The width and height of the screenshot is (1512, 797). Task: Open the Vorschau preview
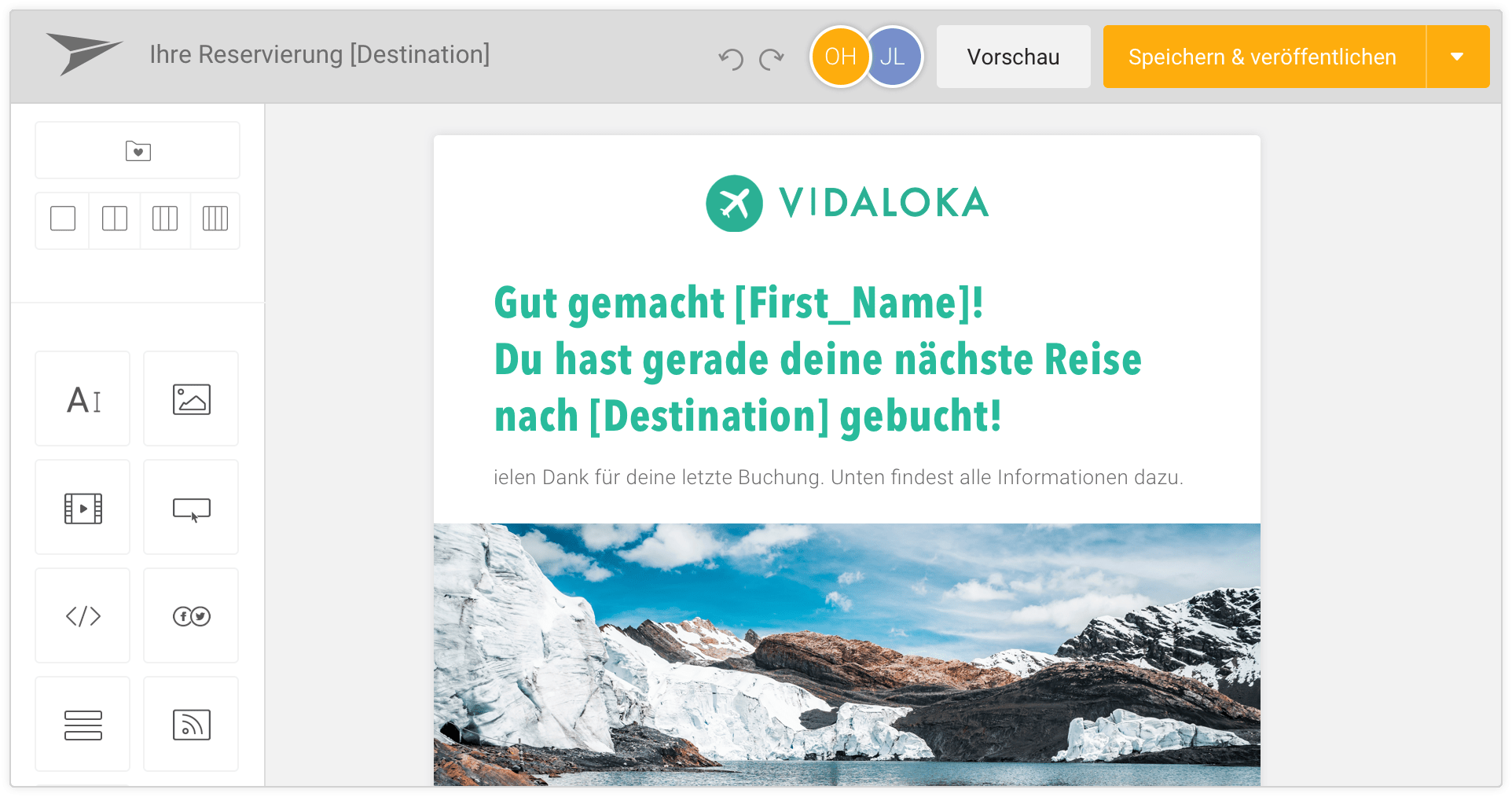1013,57
